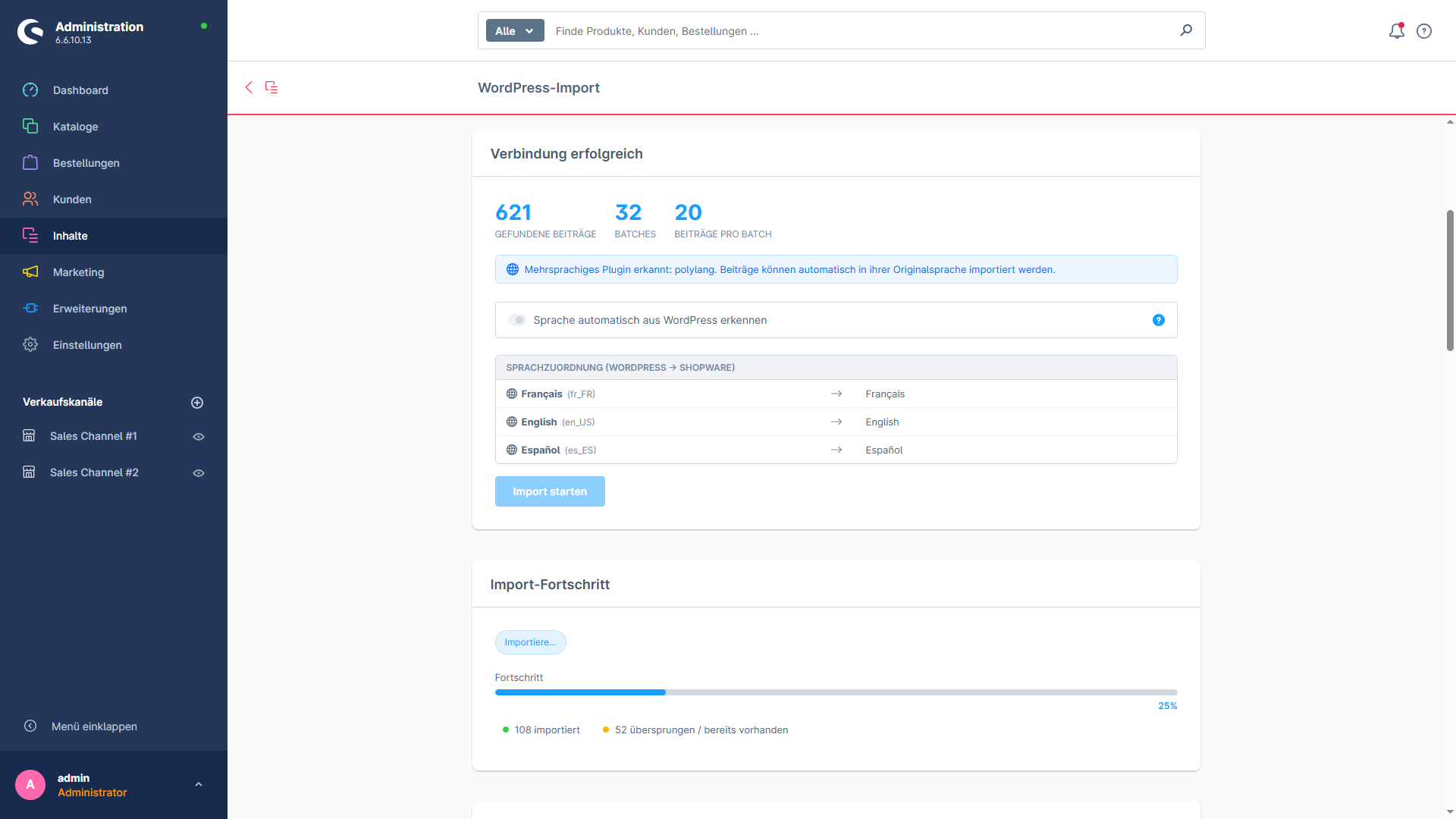Open the Dashboard menu item
Viewport: 1456px width, 819px height.
click(x=114, y=90)
